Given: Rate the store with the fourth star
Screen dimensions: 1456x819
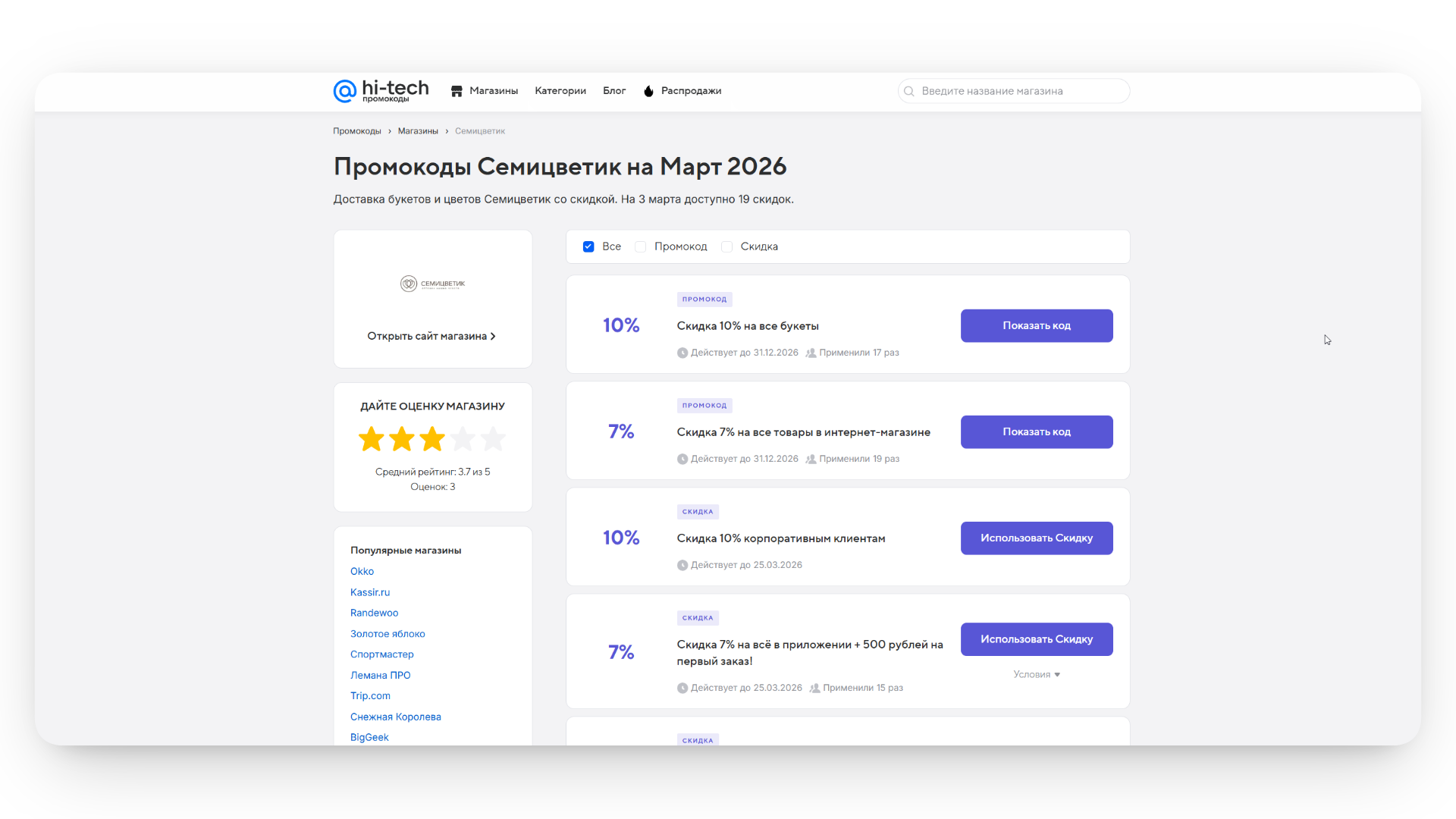Looking at the screenshot, I should [463, 438].
